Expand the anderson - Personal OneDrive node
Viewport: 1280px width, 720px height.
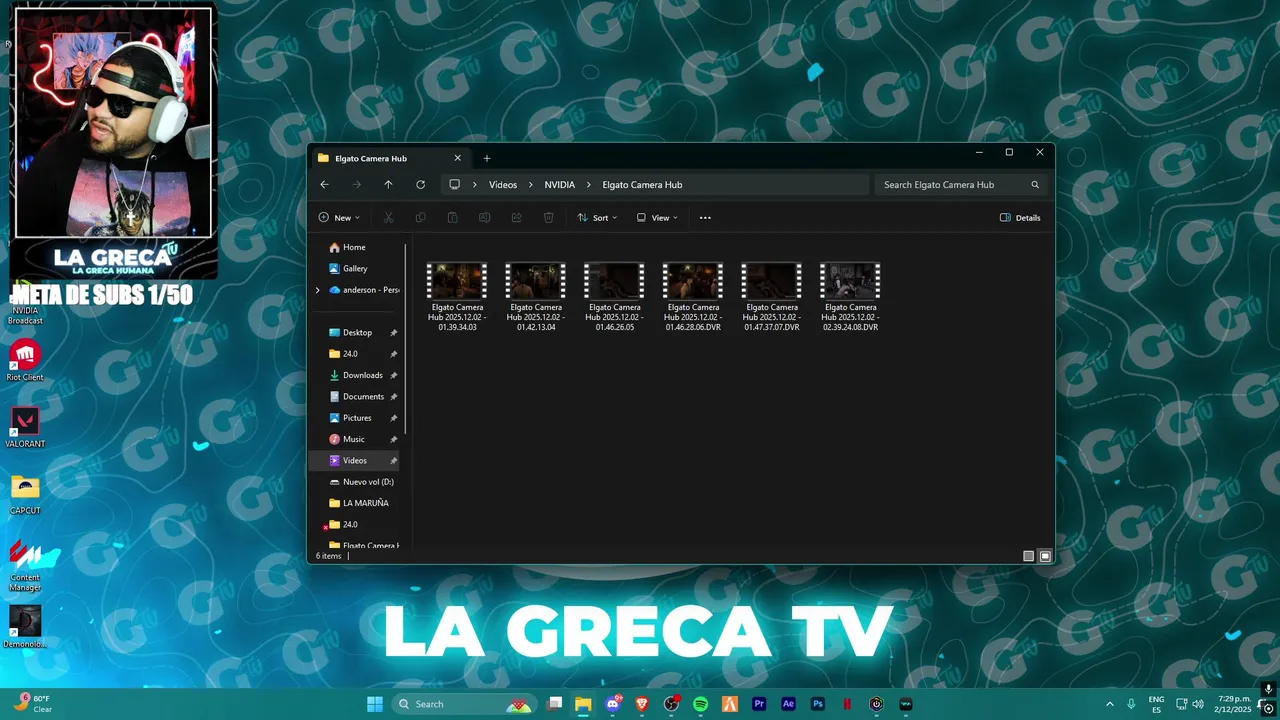pyautogui.click(x=318, y=290)
